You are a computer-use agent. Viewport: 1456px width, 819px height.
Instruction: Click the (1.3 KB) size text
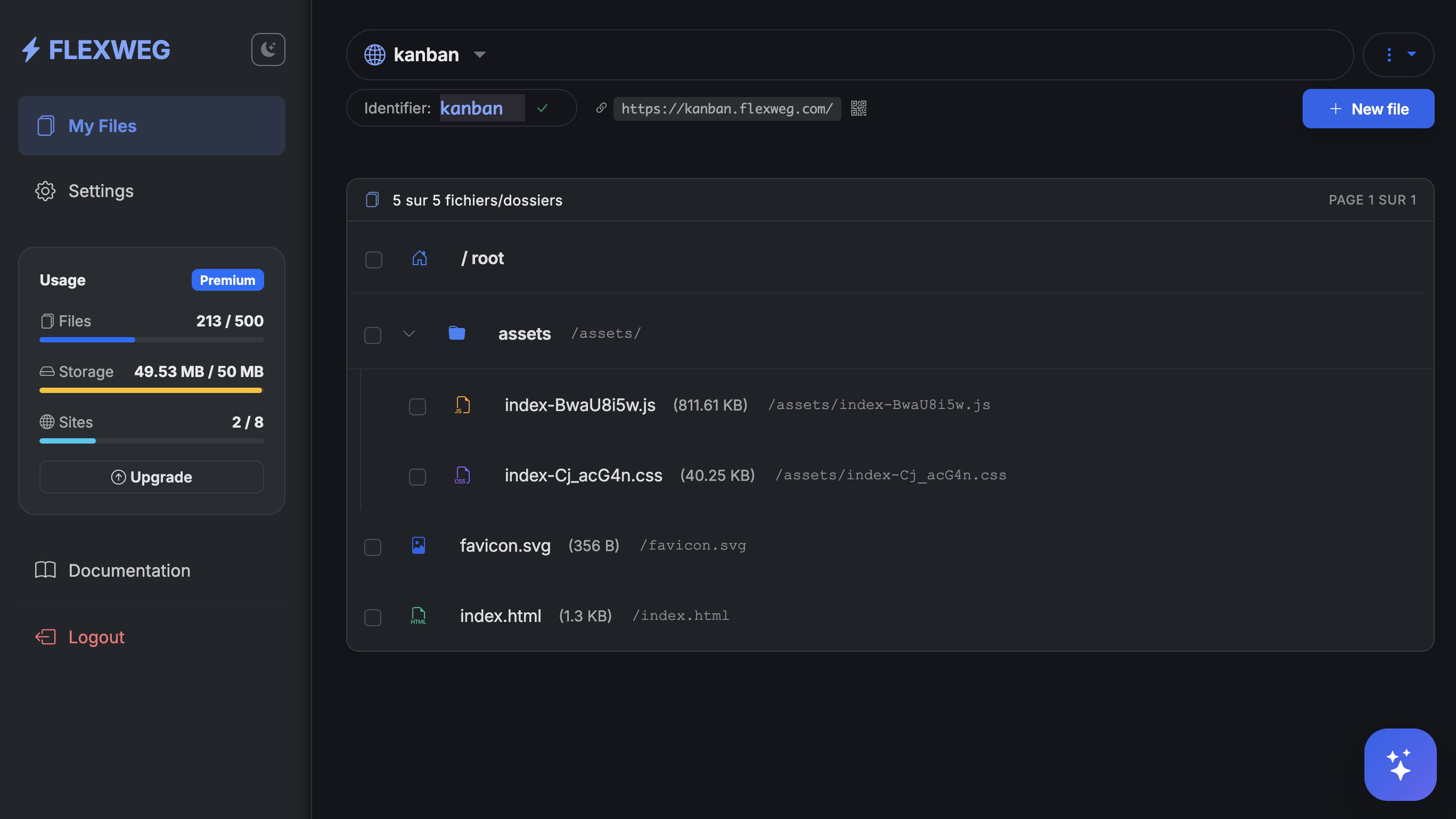(586, 616)
